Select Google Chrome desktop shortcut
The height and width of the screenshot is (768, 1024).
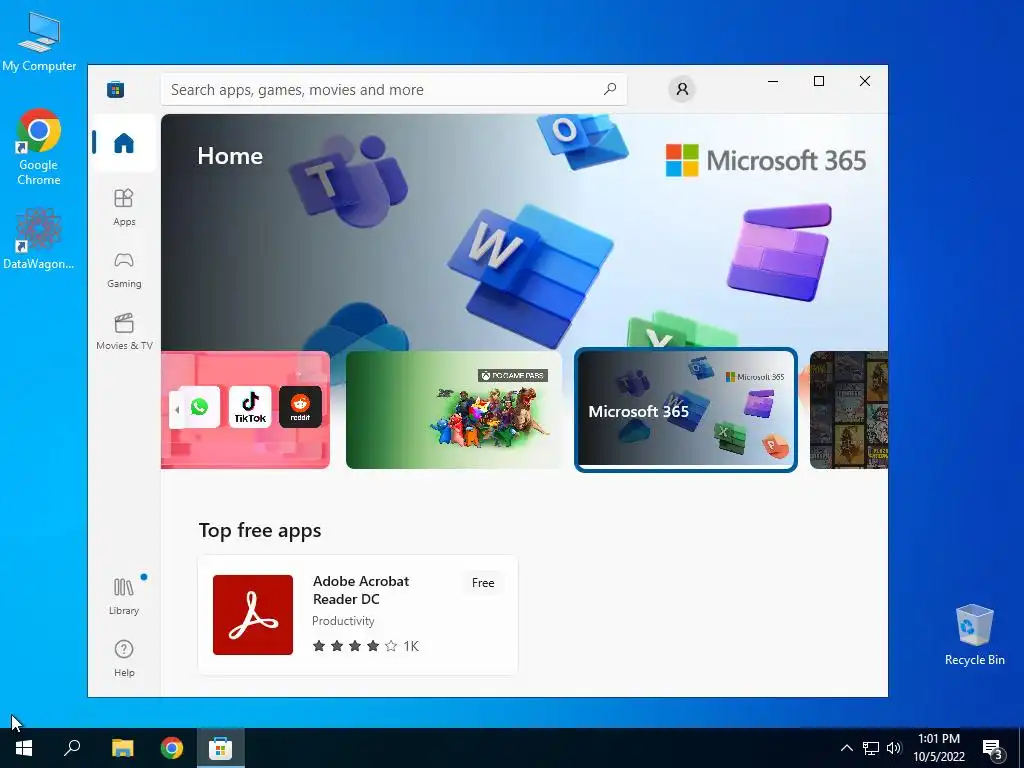click(39, 148)
